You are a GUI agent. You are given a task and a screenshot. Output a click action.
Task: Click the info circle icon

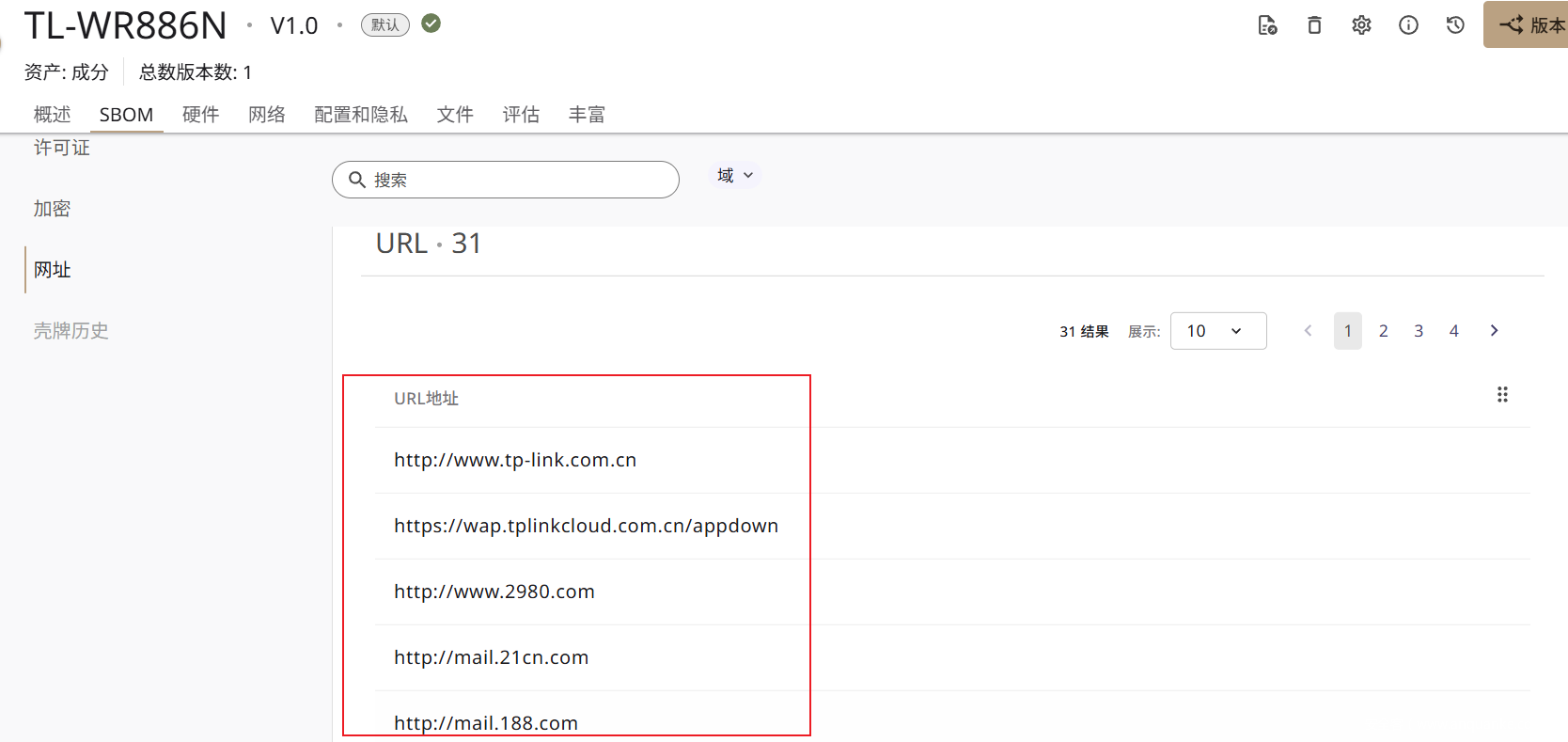(x=1408, y=25)
